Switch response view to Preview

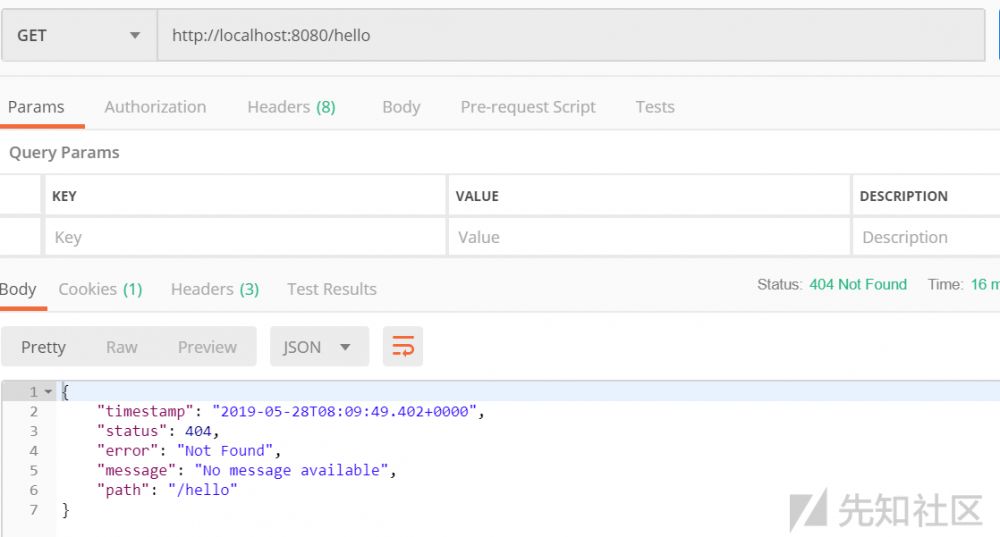pos(207,347)
